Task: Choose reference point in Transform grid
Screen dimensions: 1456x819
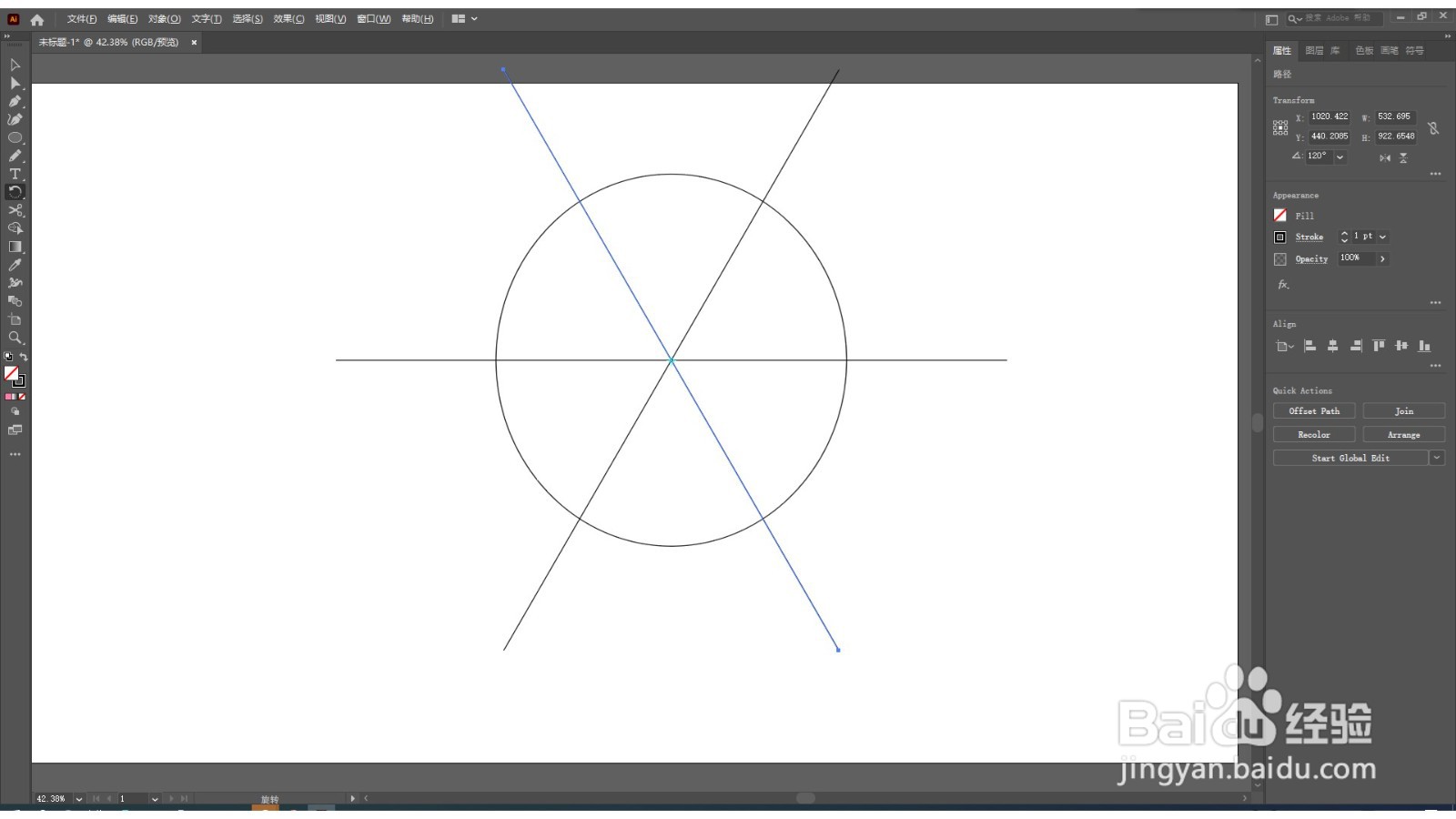Action: [x=1280, y=127]
